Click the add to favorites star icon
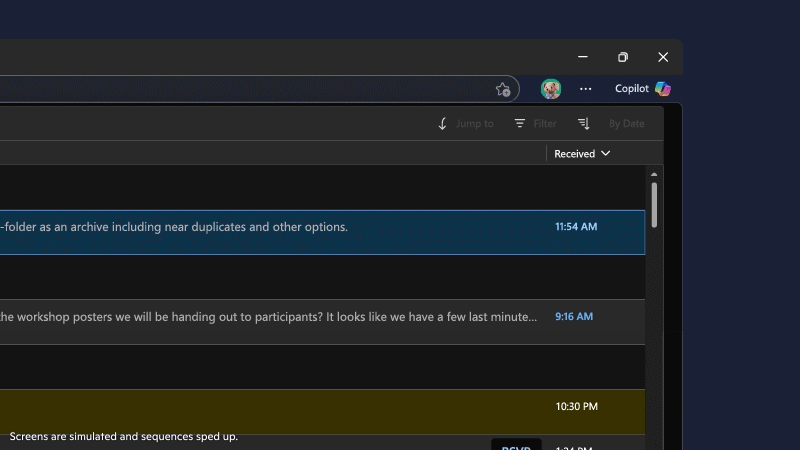Screen dimensions: 800x450 [x=503, y=89]
